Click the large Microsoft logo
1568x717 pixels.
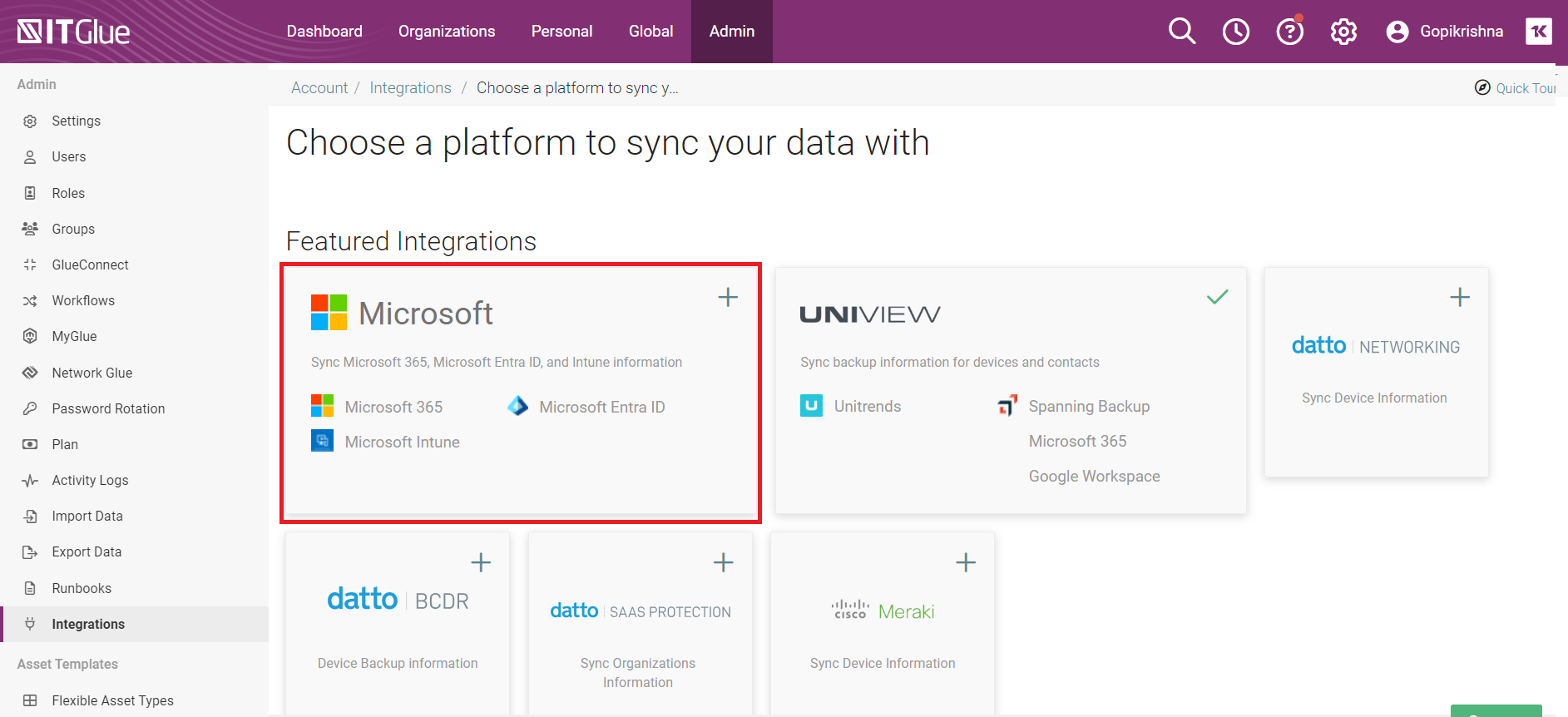pos(402,313)
